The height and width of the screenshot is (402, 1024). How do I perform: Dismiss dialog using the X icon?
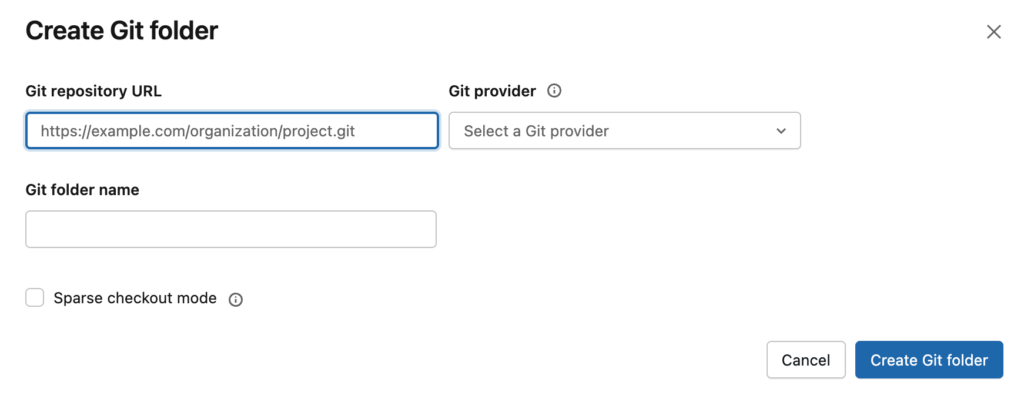pos(993,32)
